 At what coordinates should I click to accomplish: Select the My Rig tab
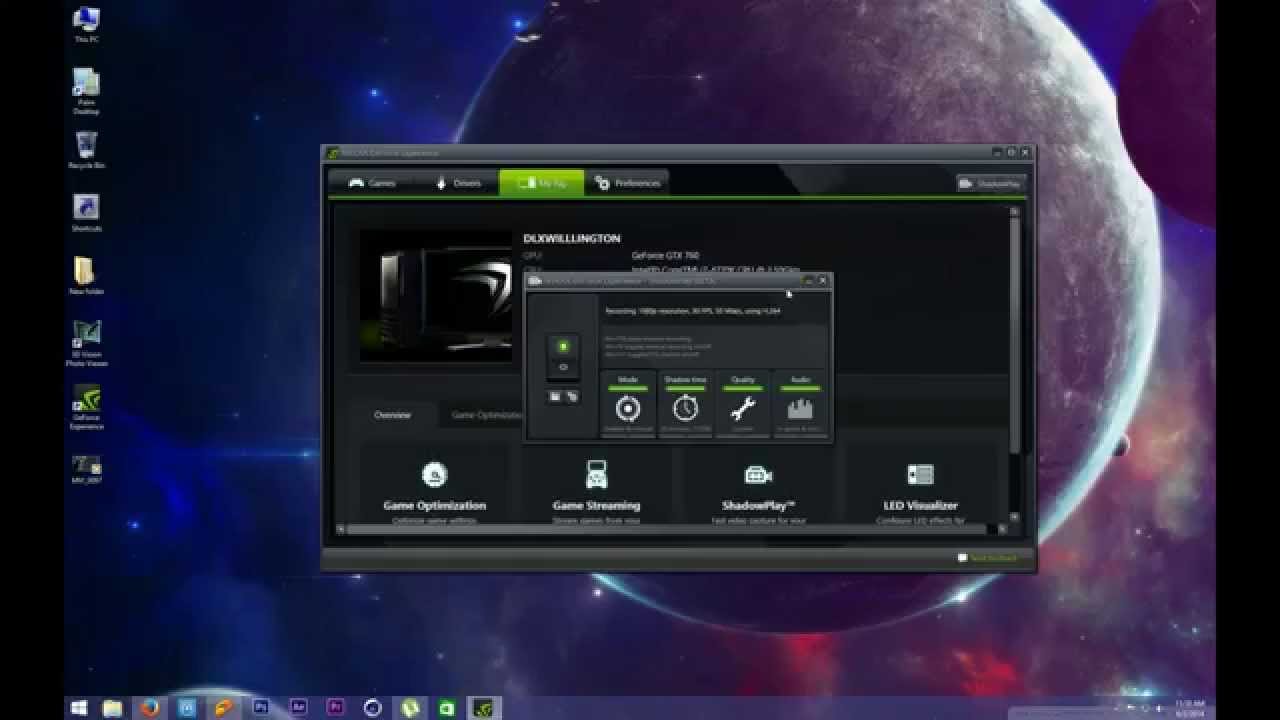[541, 183]
